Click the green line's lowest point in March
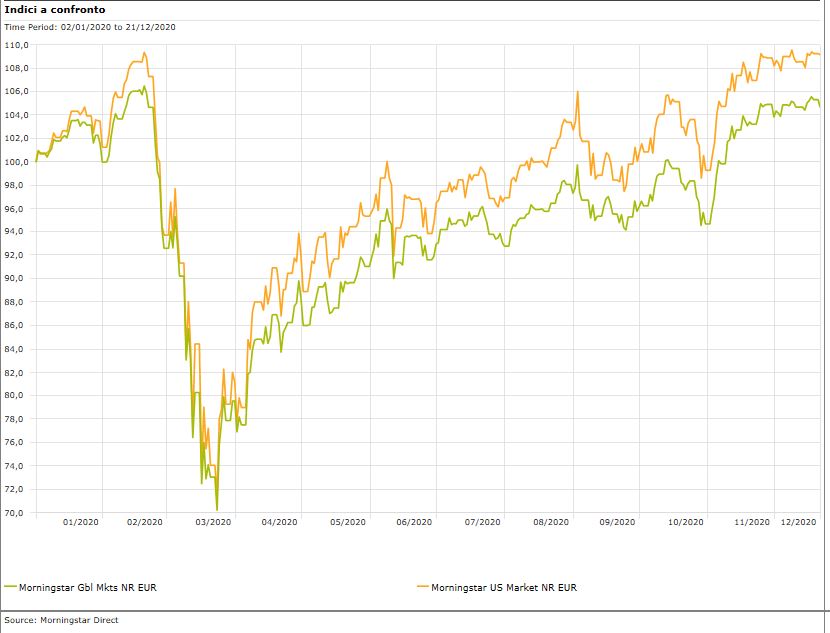 pos(217,510)
